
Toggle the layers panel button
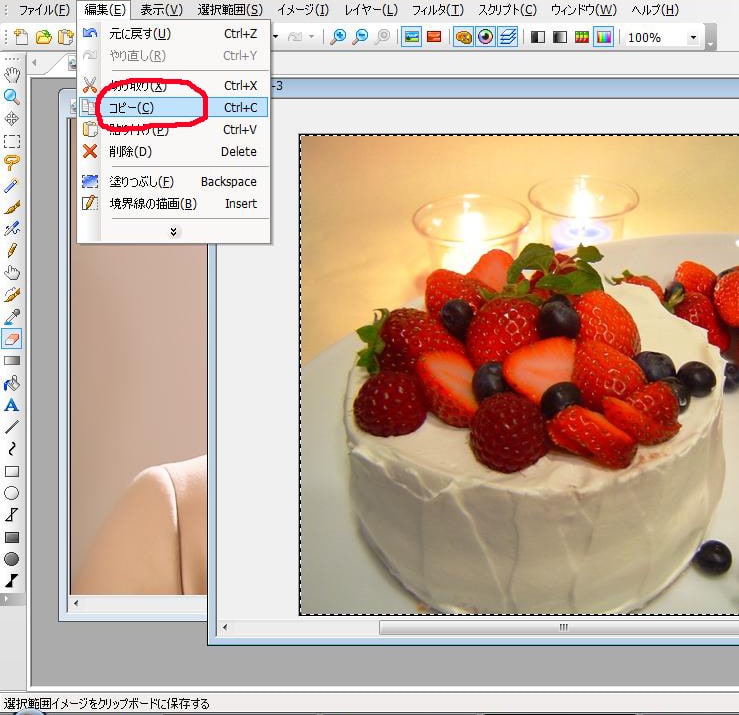click(507, 37)
